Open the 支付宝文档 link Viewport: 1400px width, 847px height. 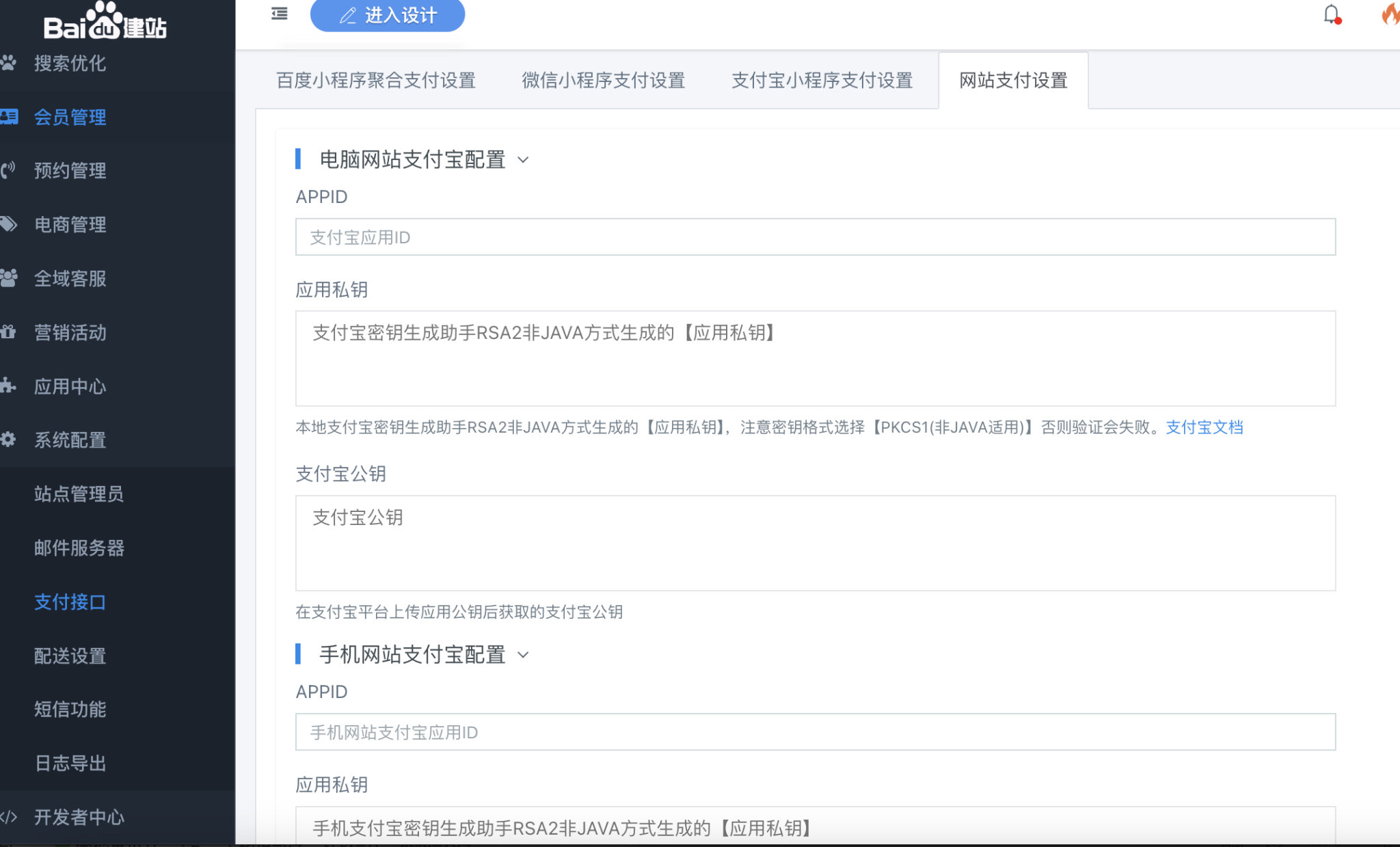(x=1204, y=427)
